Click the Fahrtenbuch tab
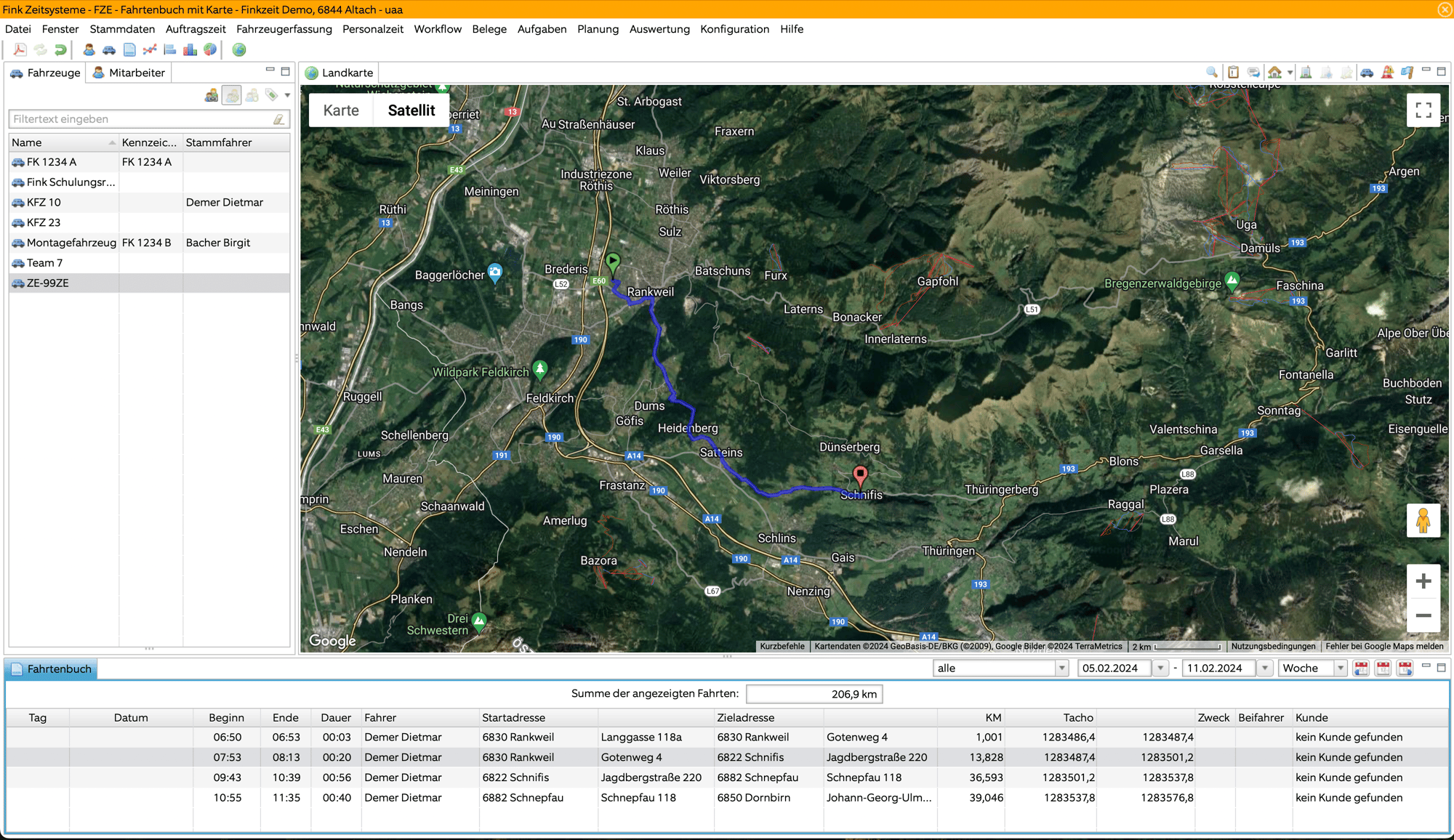The height and width of the screenshot is (840, 1454). (55, 669)
